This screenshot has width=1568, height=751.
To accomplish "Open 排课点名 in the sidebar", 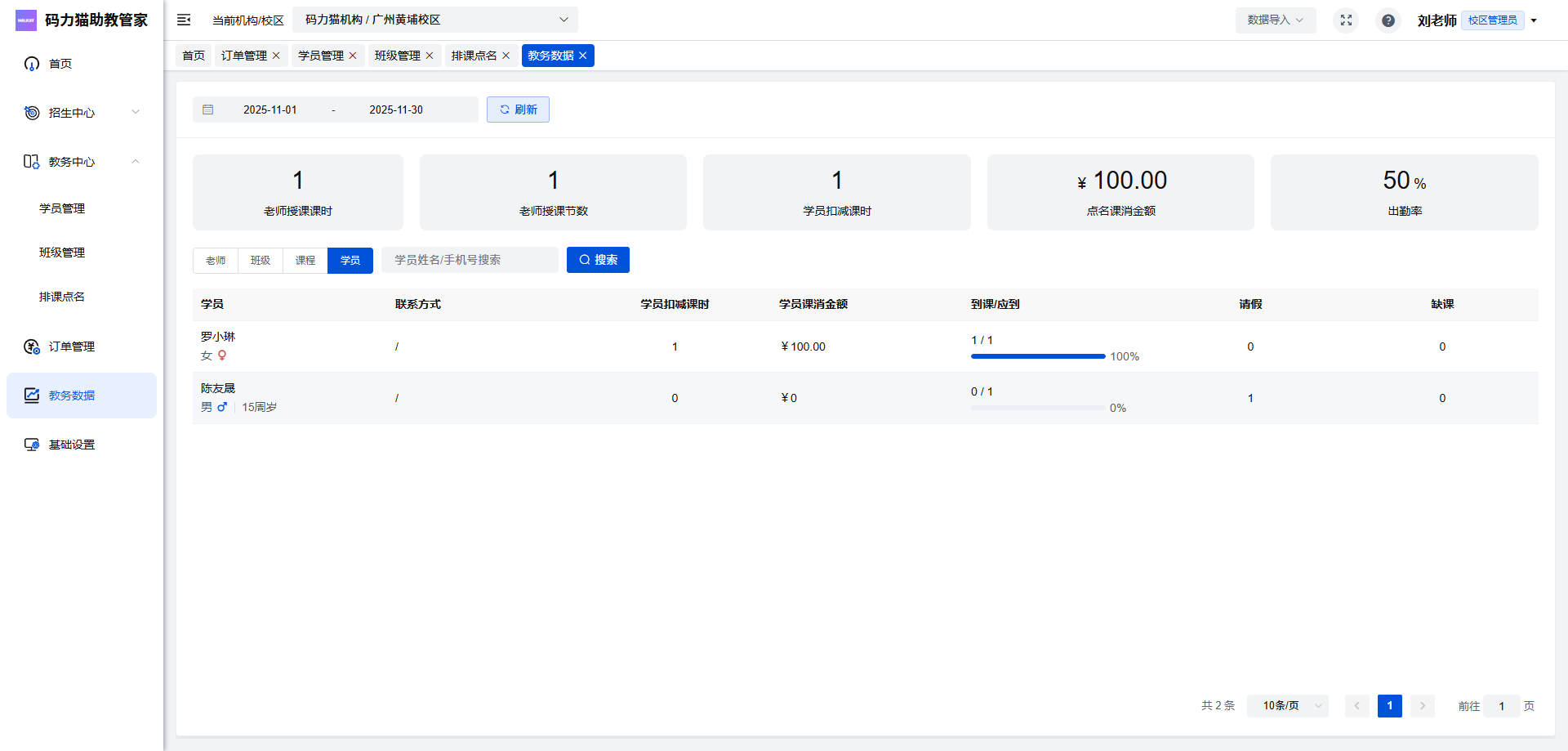I will pyautogui.click(x=62, y=297).
